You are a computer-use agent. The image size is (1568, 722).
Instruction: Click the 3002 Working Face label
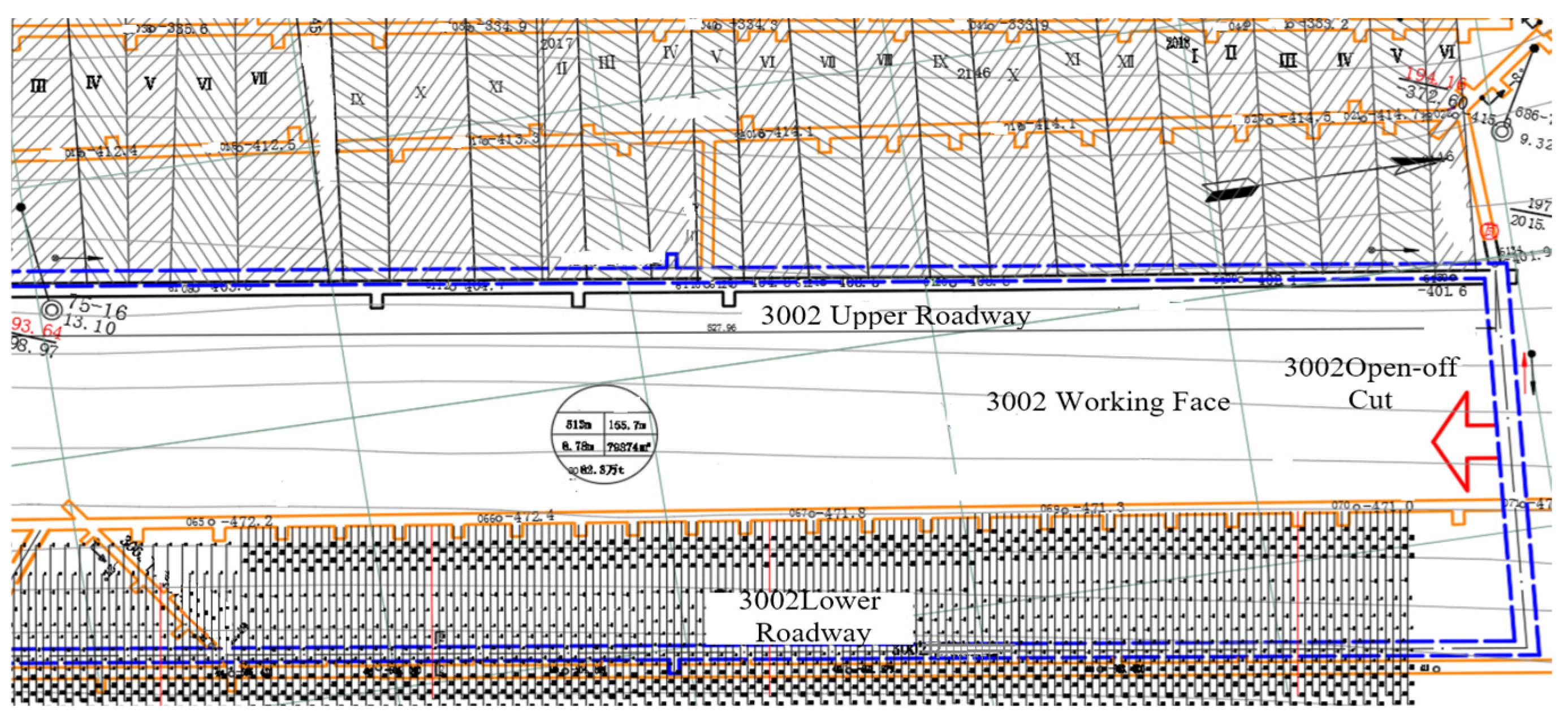tap(1107, 402)
